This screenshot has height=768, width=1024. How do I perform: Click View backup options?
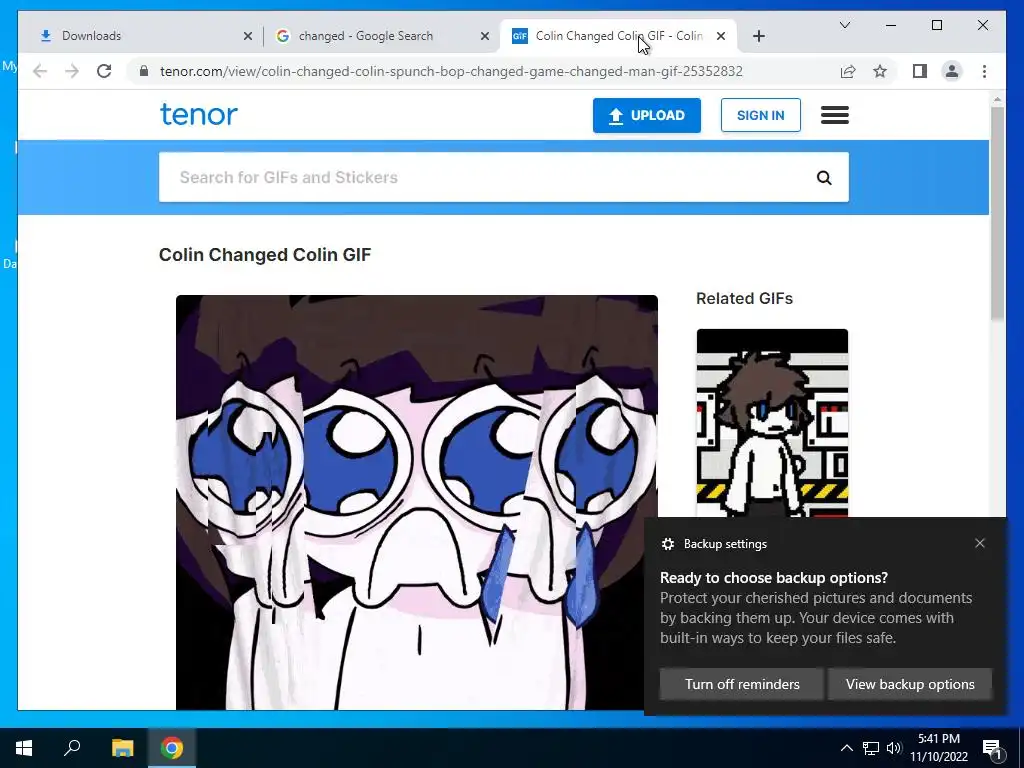(910, 684)
